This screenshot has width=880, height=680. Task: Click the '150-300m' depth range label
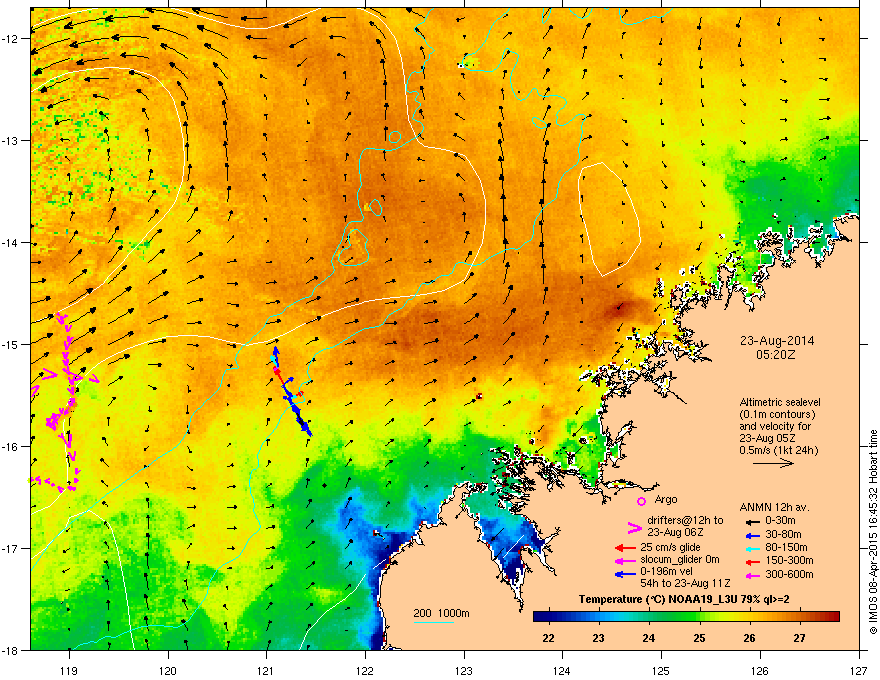[x=789, y=560]
